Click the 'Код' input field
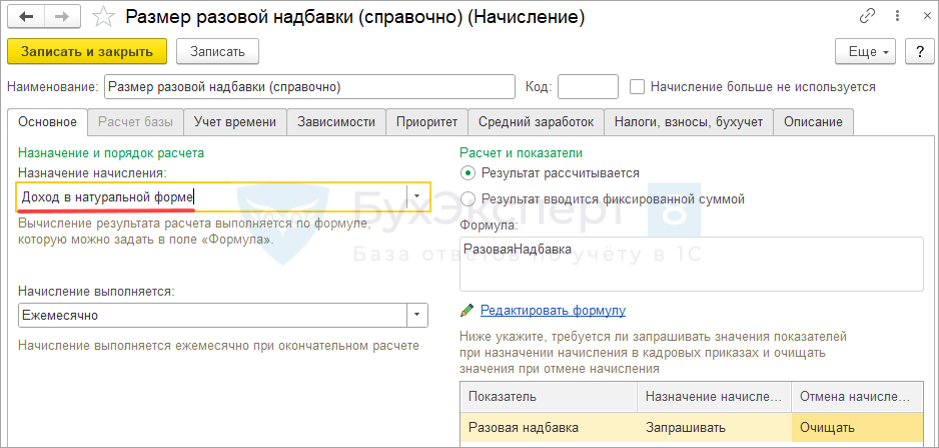 (587, 87)
